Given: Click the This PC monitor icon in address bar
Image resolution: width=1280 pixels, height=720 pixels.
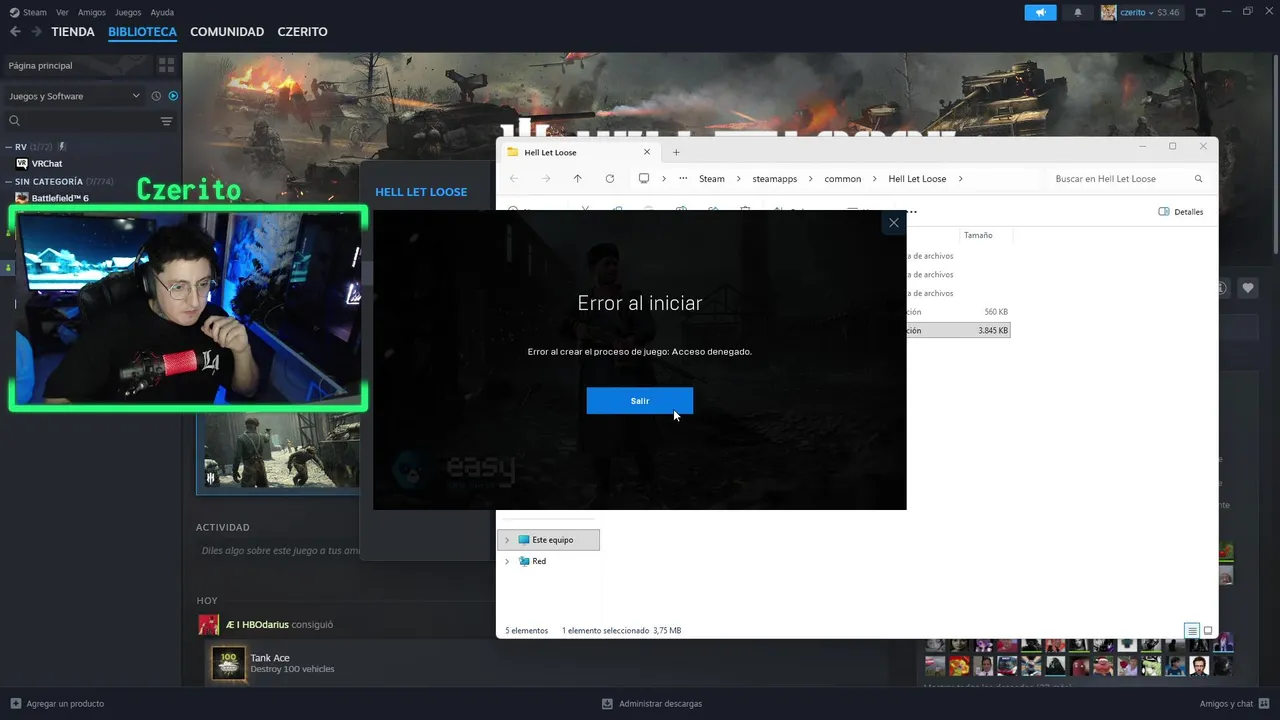Looking at the screenshot, I should [x=644, y=179].
